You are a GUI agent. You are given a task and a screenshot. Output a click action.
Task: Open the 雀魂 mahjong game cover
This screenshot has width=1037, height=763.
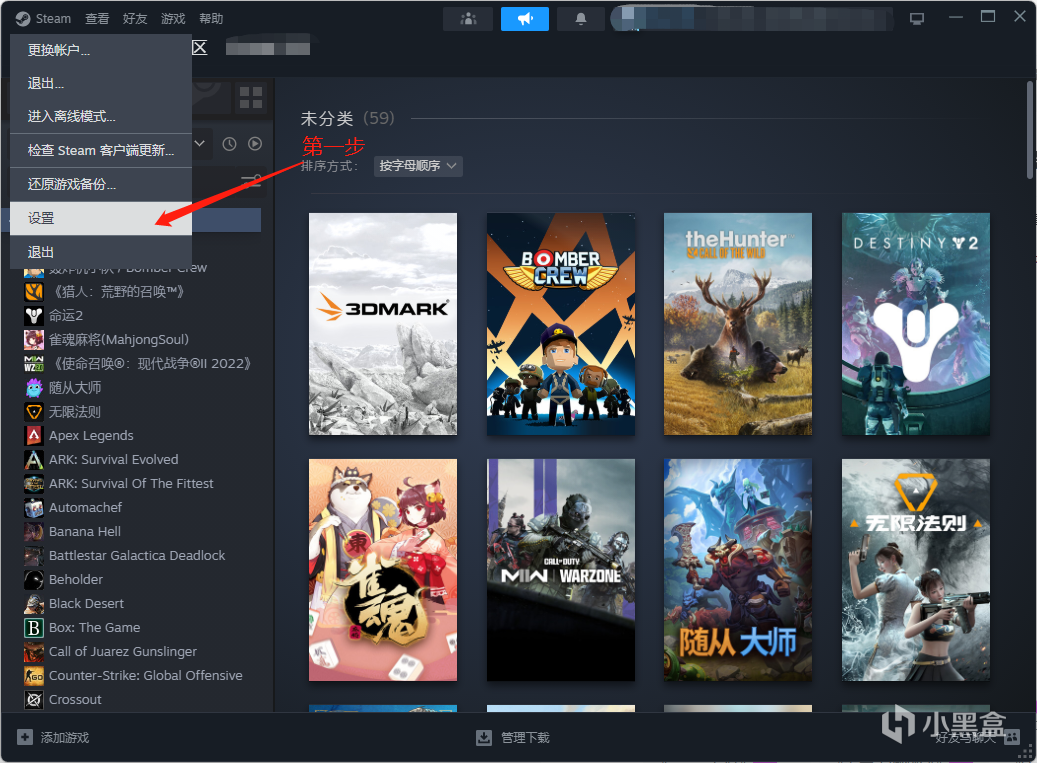382,569
